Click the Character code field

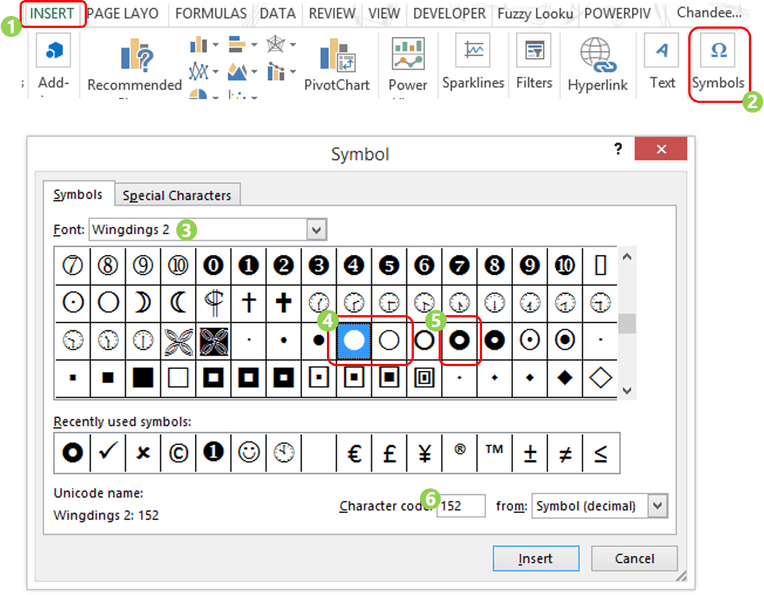click(x=460, y=506)
